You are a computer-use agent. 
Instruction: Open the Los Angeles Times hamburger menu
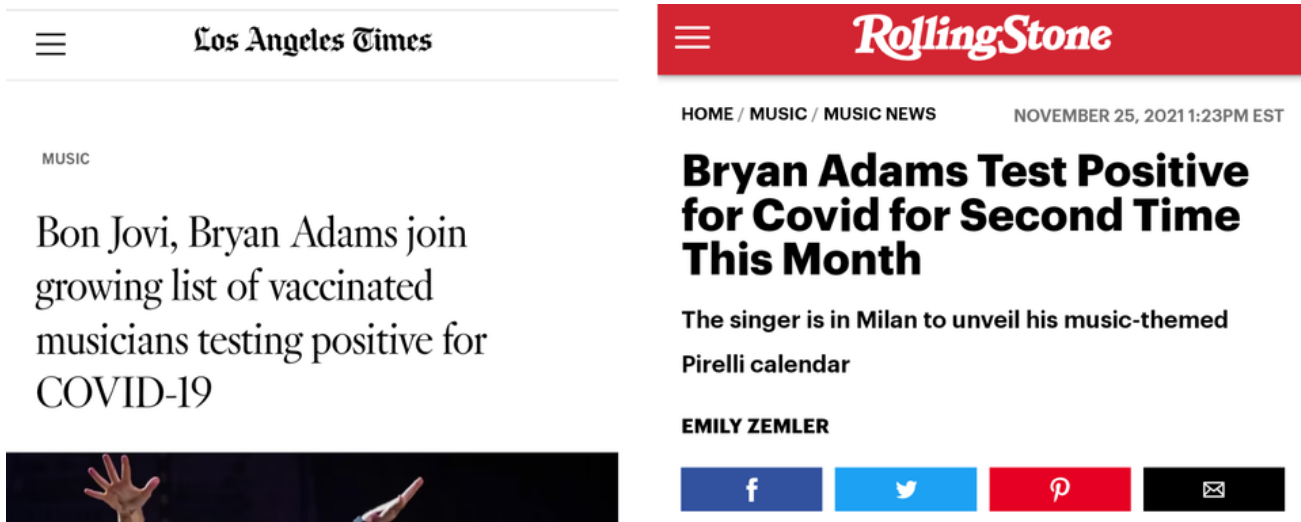51,44
